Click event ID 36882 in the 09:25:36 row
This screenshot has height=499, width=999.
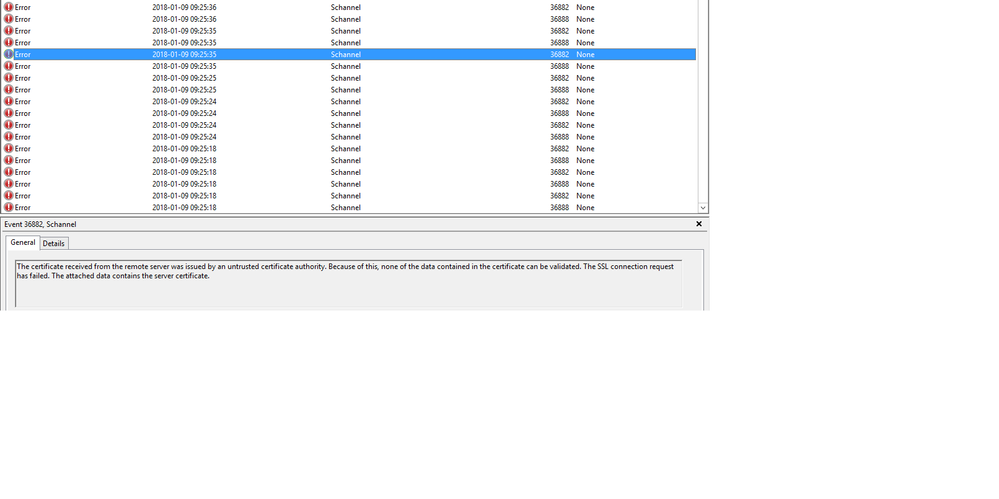tap(559, 7)
